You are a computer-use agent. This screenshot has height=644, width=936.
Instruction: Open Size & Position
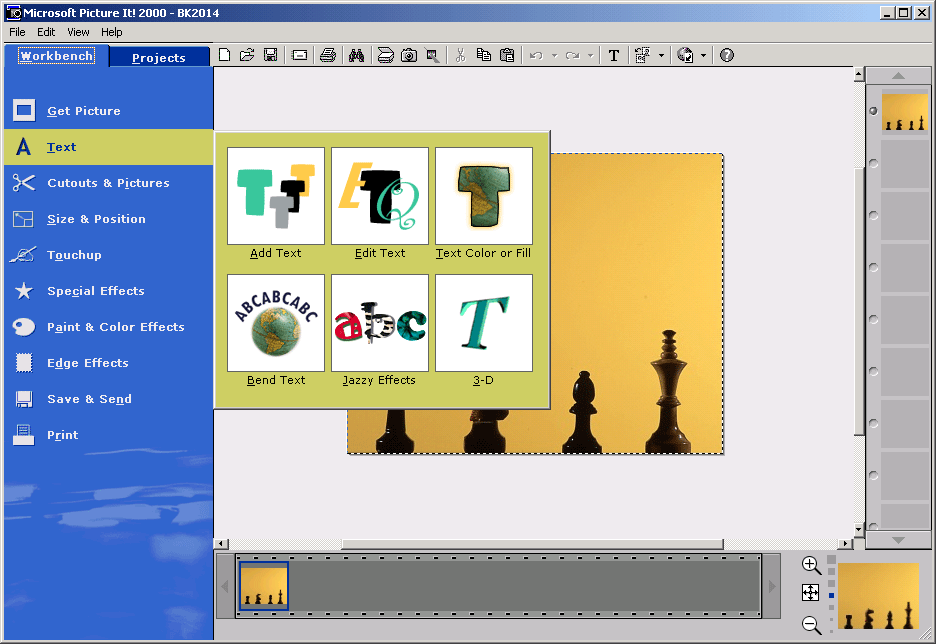109,219
